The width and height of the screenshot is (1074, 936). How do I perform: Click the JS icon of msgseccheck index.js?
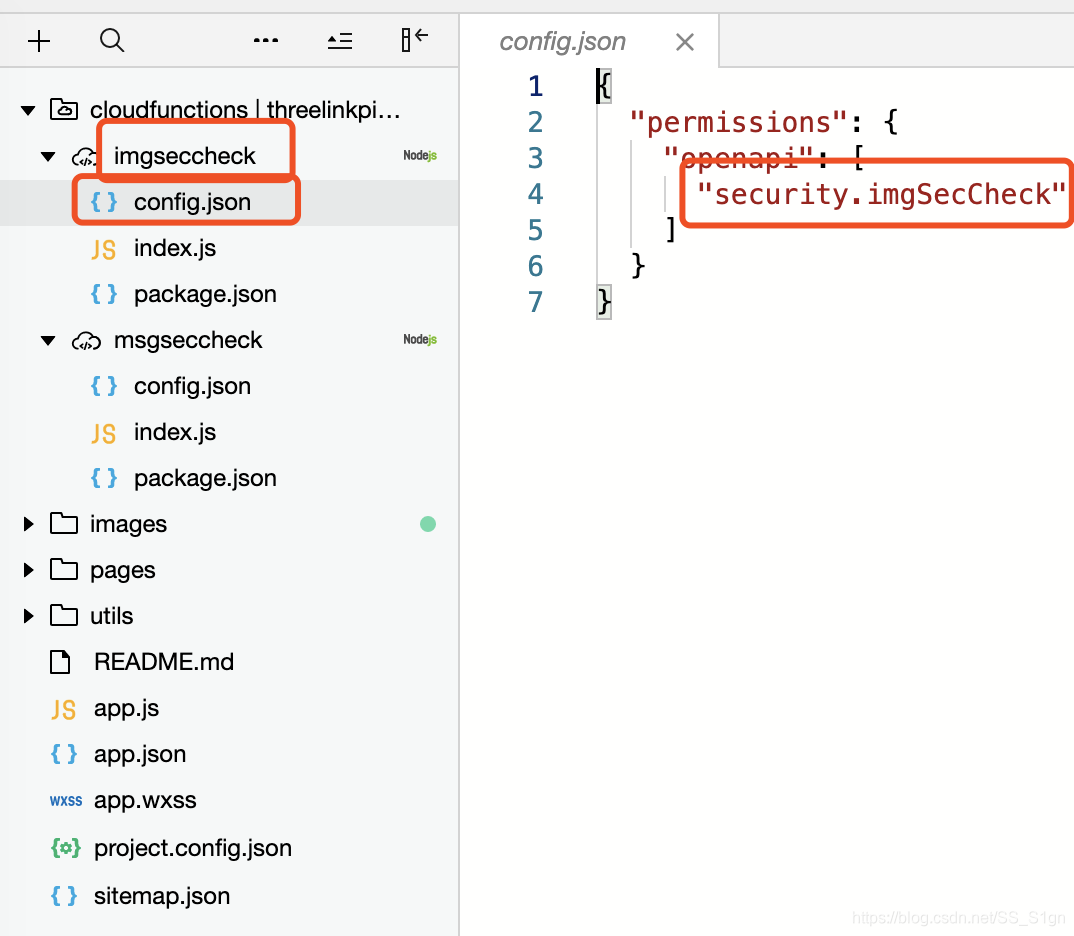tap(103, 433)
